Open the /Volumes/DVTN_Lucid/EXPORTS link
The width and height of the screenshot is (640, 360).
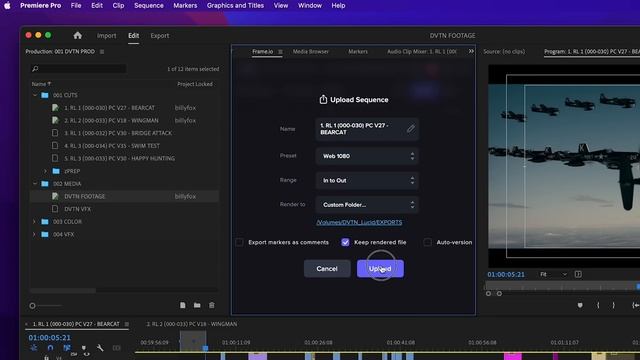(359, 222)
